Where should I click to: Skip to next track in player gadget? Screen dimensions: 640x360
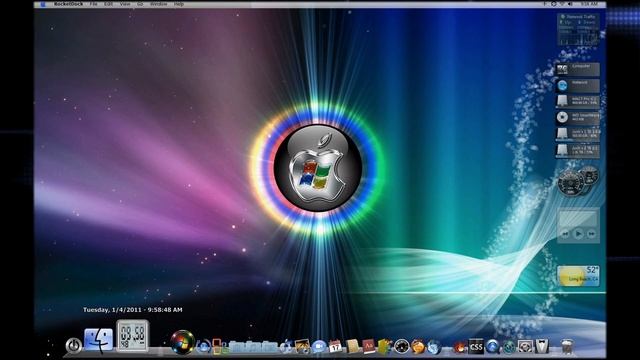pos(591,234)
